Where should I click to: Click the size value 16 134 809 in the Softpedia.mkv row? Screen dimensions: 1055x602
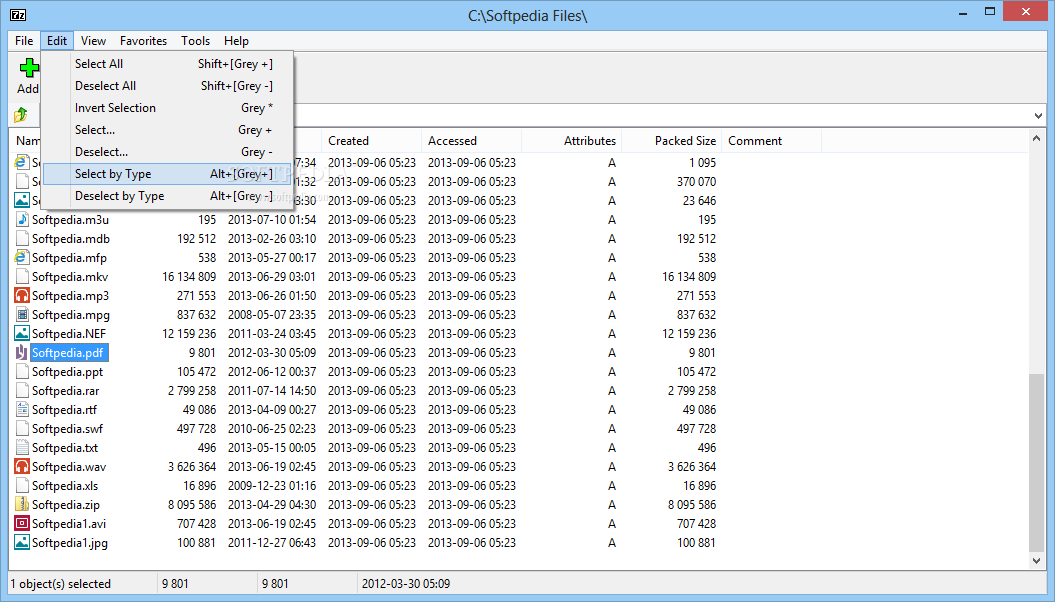tap(189, 276)
